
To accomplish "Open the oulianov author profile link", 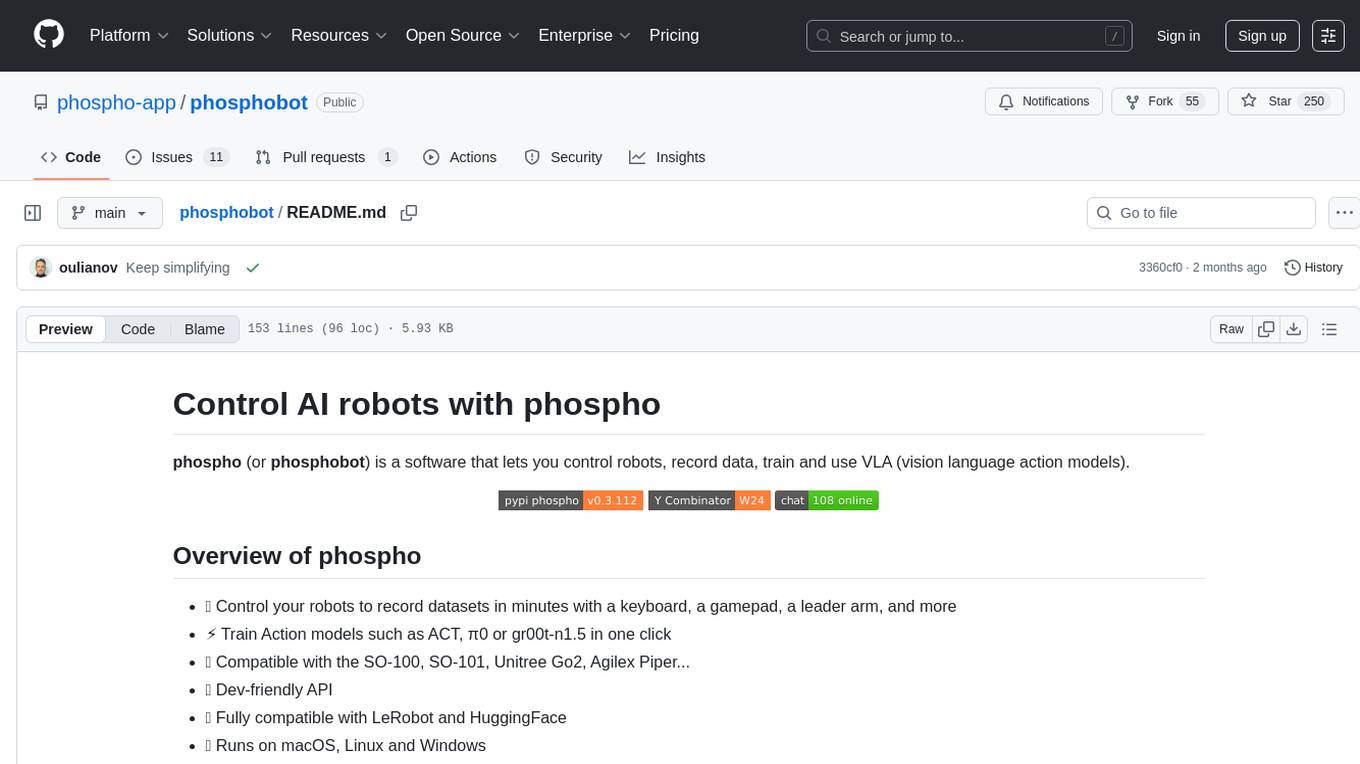I will [x=88, y=268].
